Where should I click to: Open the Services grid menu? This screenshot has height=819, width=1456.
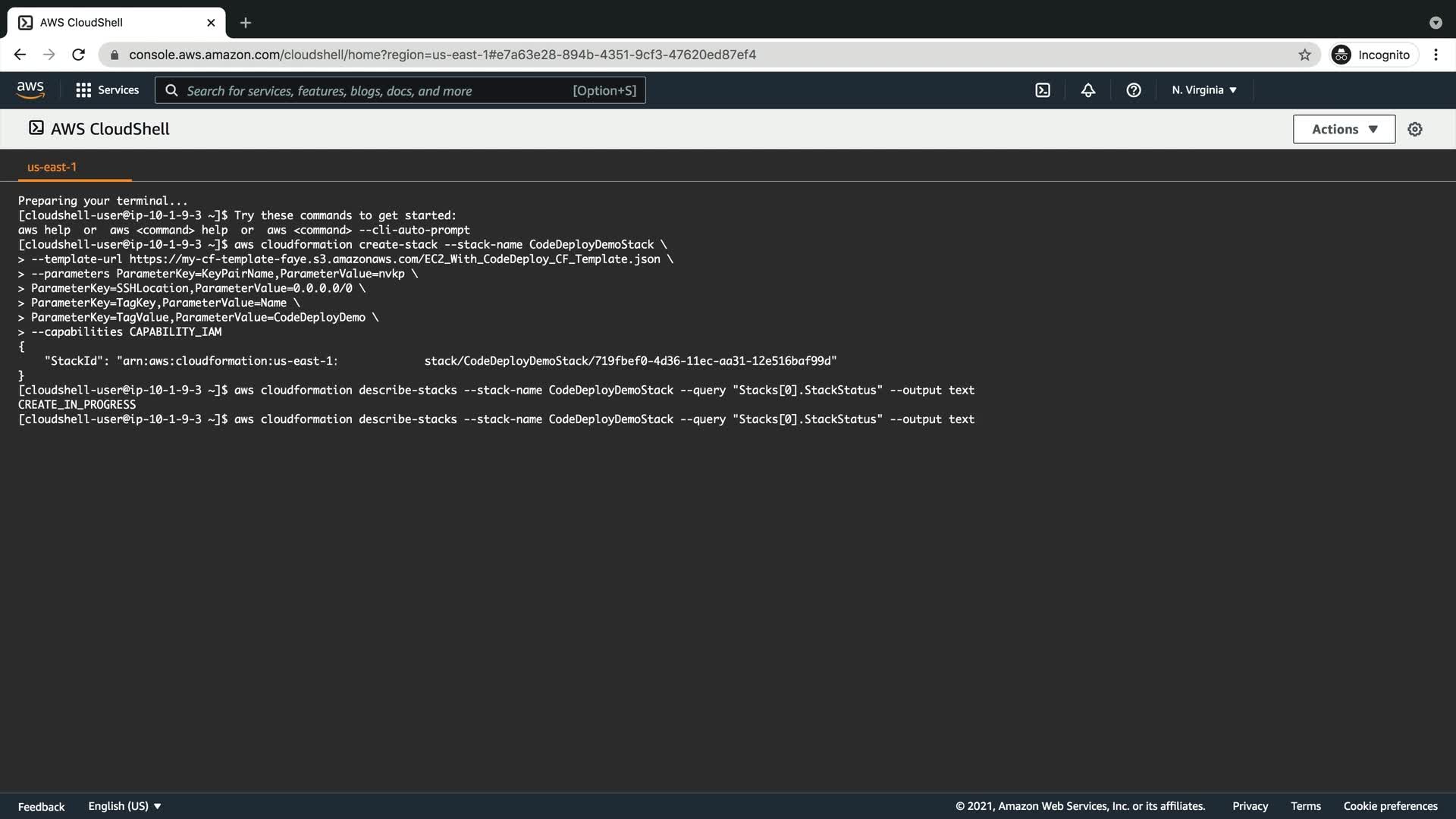coord(107,90)
